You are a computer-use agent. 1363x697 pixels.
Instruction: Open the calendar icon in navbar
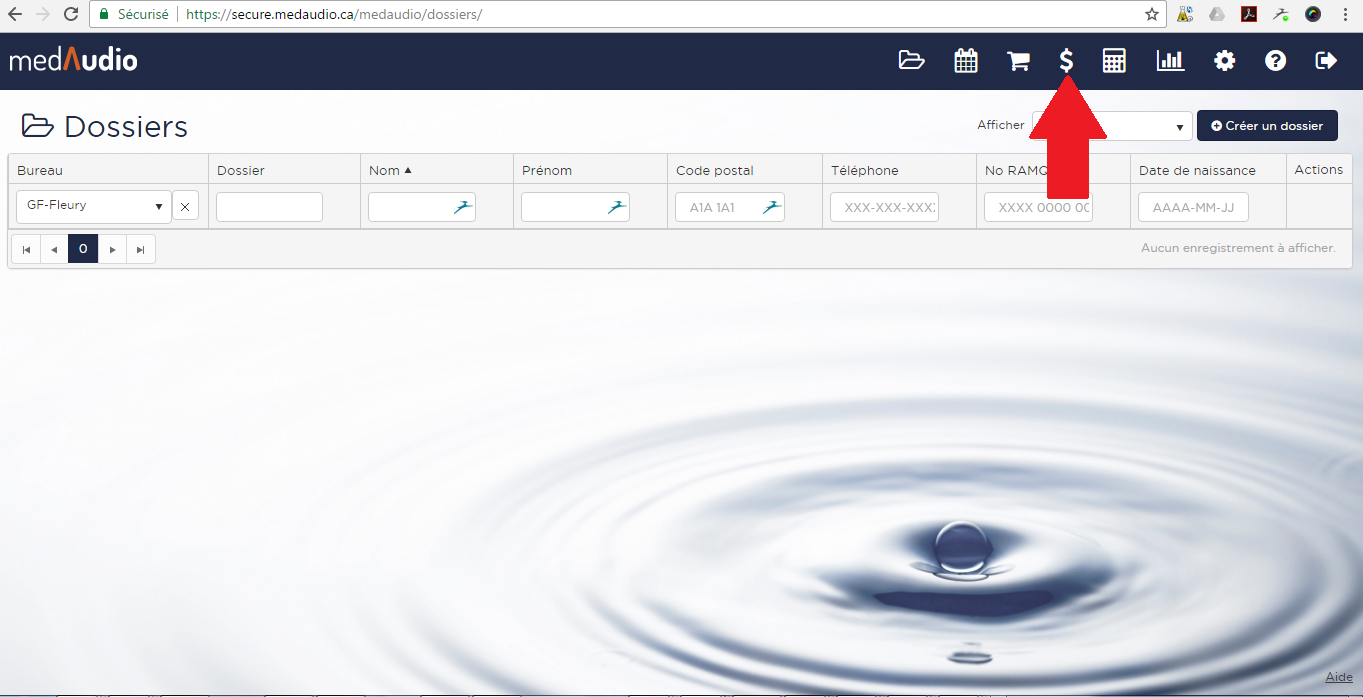coord(965,61)
